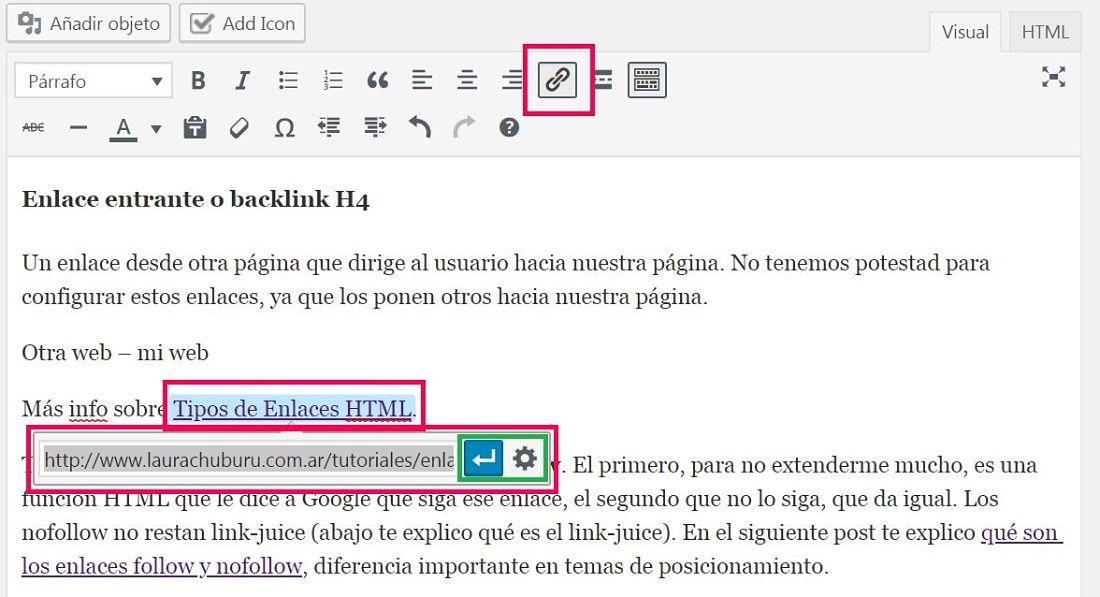This screenshot has height=597, width=1100.
Task: Toggle strikethrough formatting
Action: (x=33, y=127)
